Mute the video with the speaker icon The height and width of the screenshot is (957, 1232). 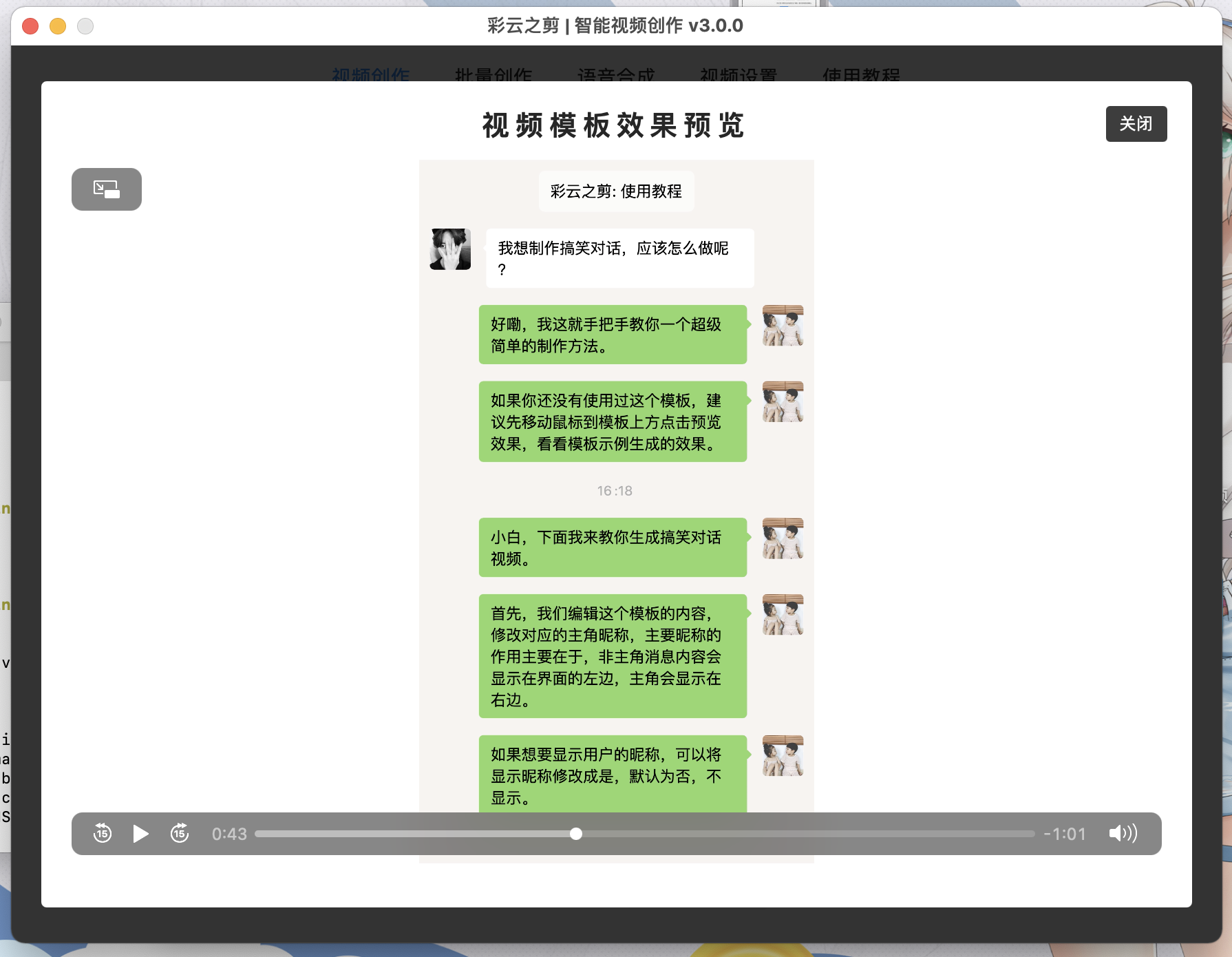pos(1123,833)
